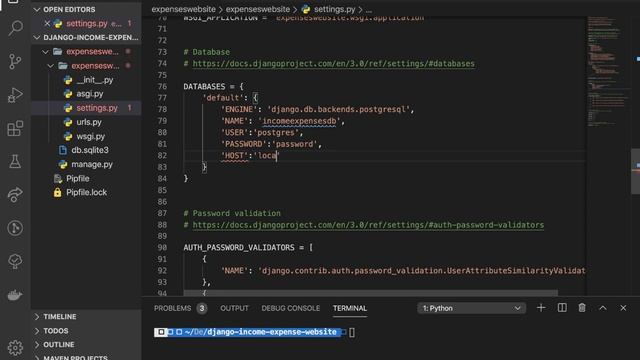Open the Git history clock icon
The height and width of the screenshot is (360, 640).
(15, 228)
